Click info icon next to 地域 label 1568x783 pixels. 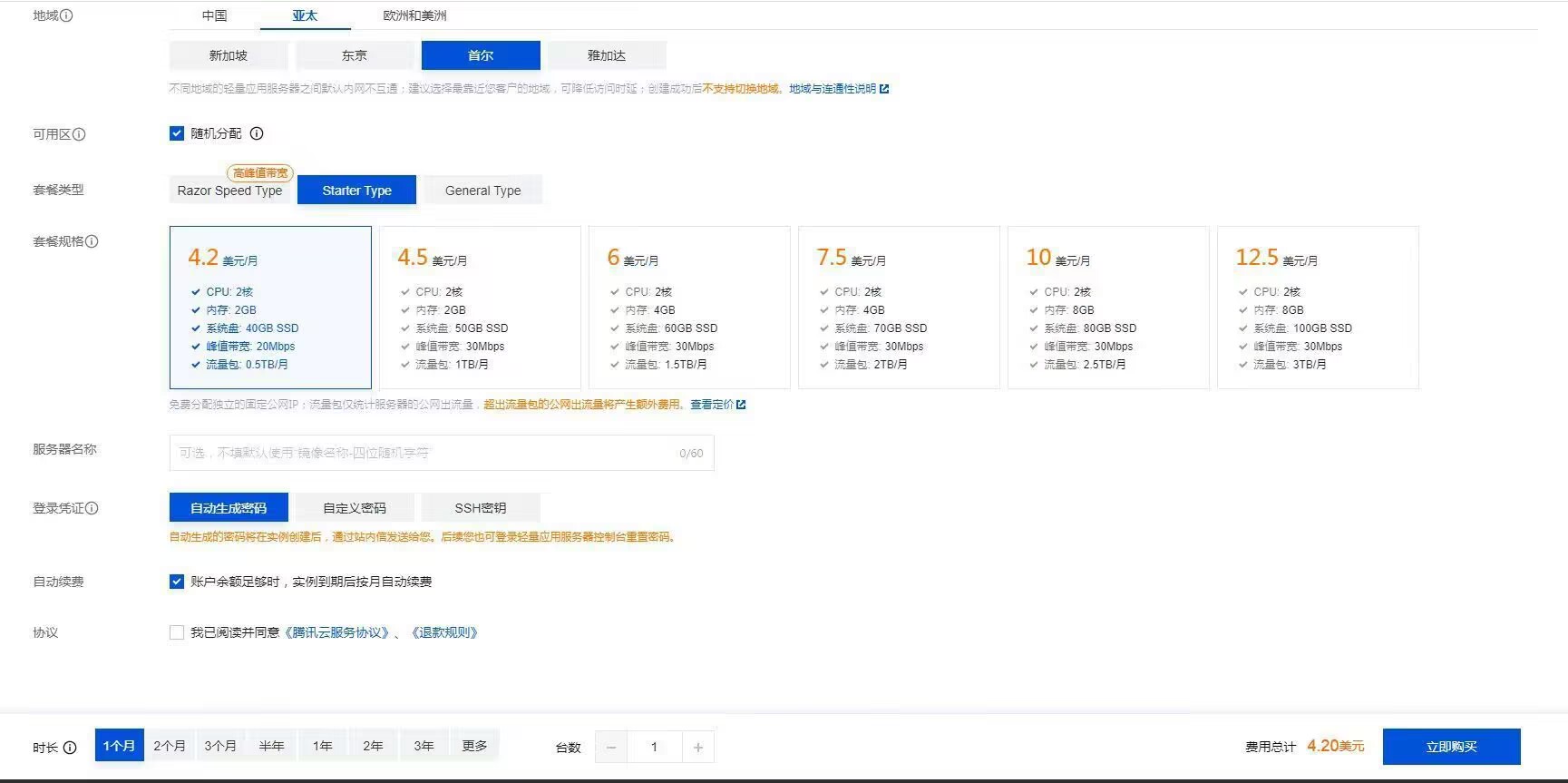[x=66, y=15]
